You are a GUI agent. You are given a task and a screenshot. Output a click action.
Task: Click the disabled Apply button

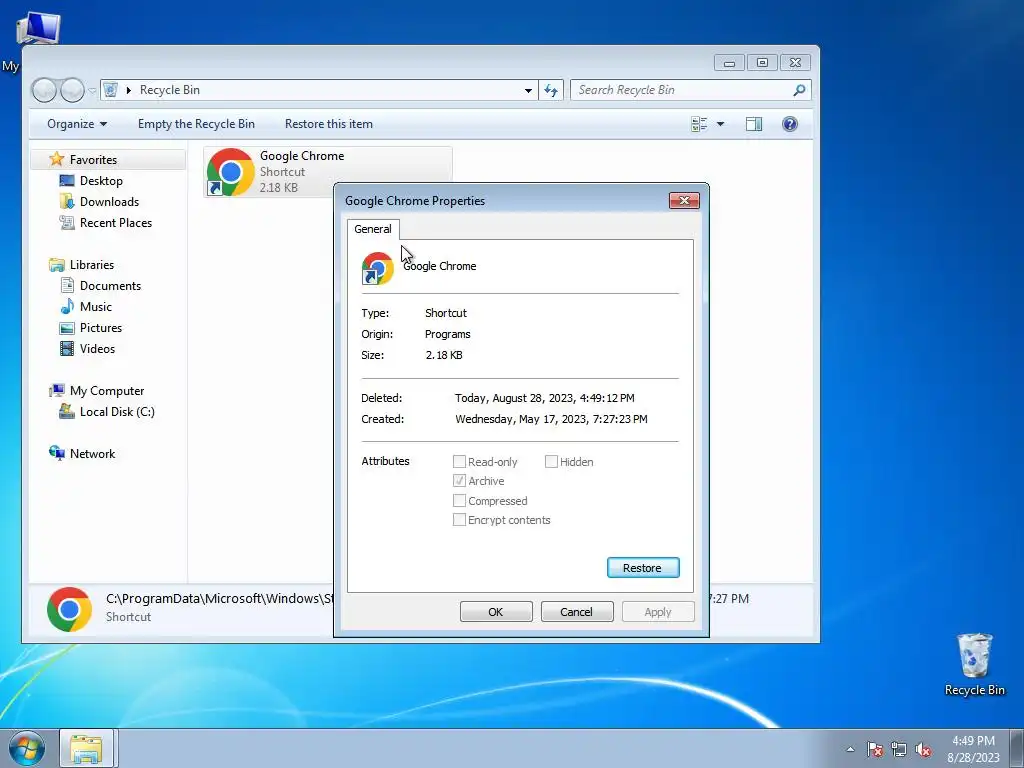658,612
